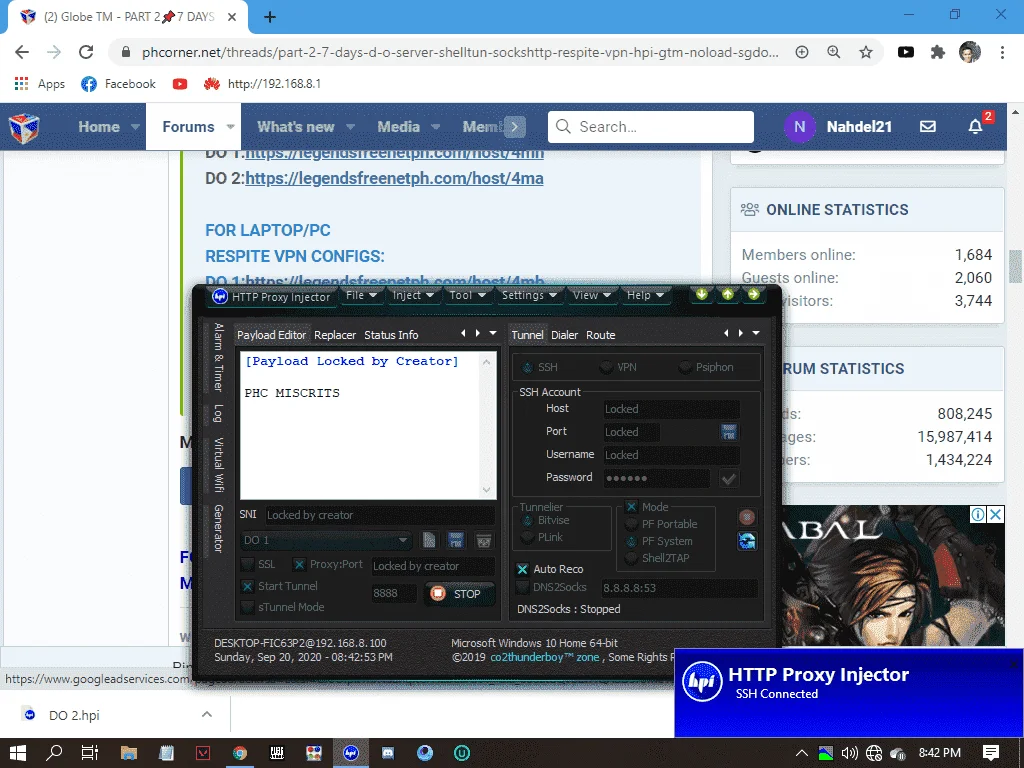Click the save icon next to SSH Port
Image resolution: width=1024 pixels, height=768 pixels.
point(729,432)
